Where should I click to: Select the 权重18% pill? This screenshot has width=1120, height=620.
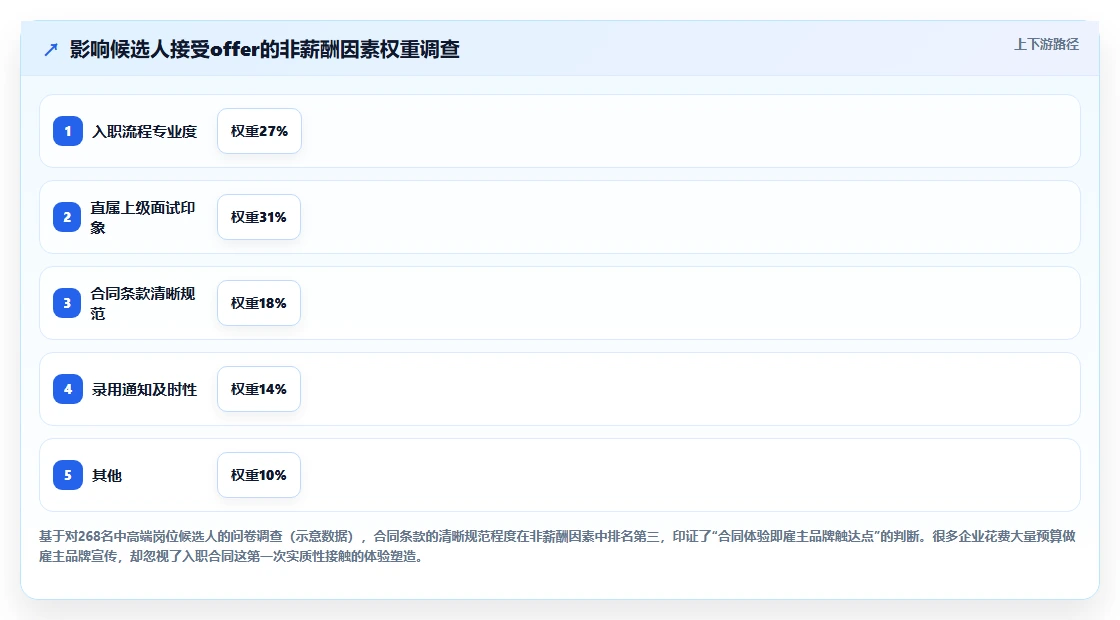pyautogui.click(x=259, y=303)
